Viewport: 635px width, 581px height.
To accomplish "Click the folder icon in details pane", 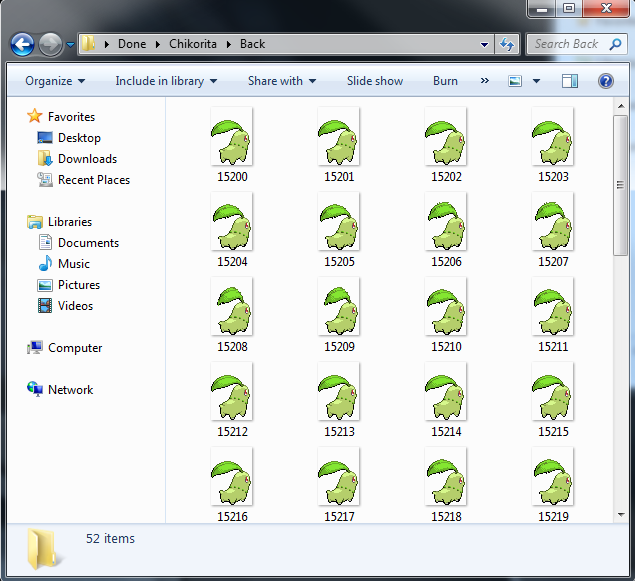I will point(43,549).
